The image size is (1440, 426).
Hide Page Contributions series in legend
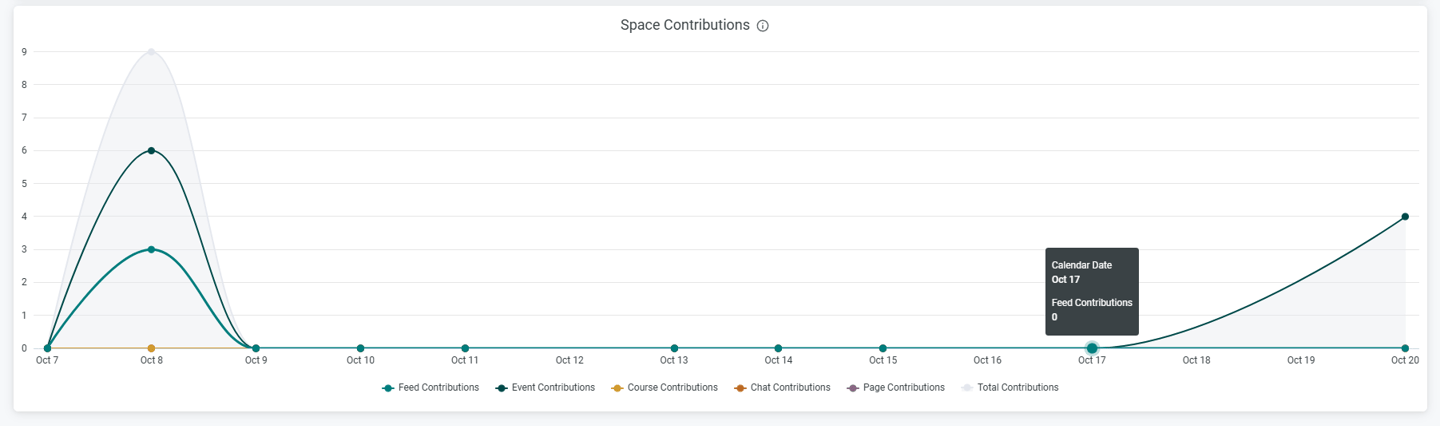(x=896, y=388)
